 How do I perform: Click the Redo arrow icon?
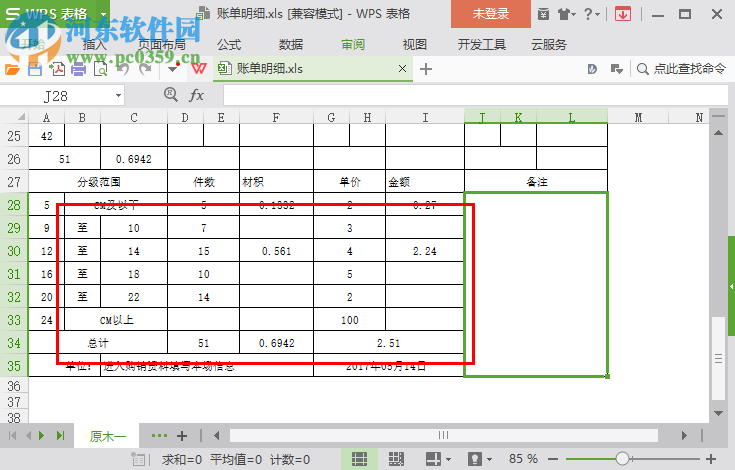pos(145,69)
